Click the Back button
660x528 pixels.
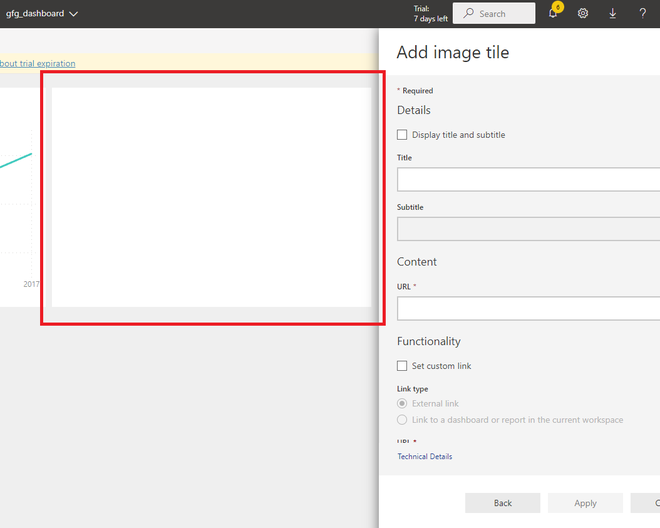tap(503, 503)
